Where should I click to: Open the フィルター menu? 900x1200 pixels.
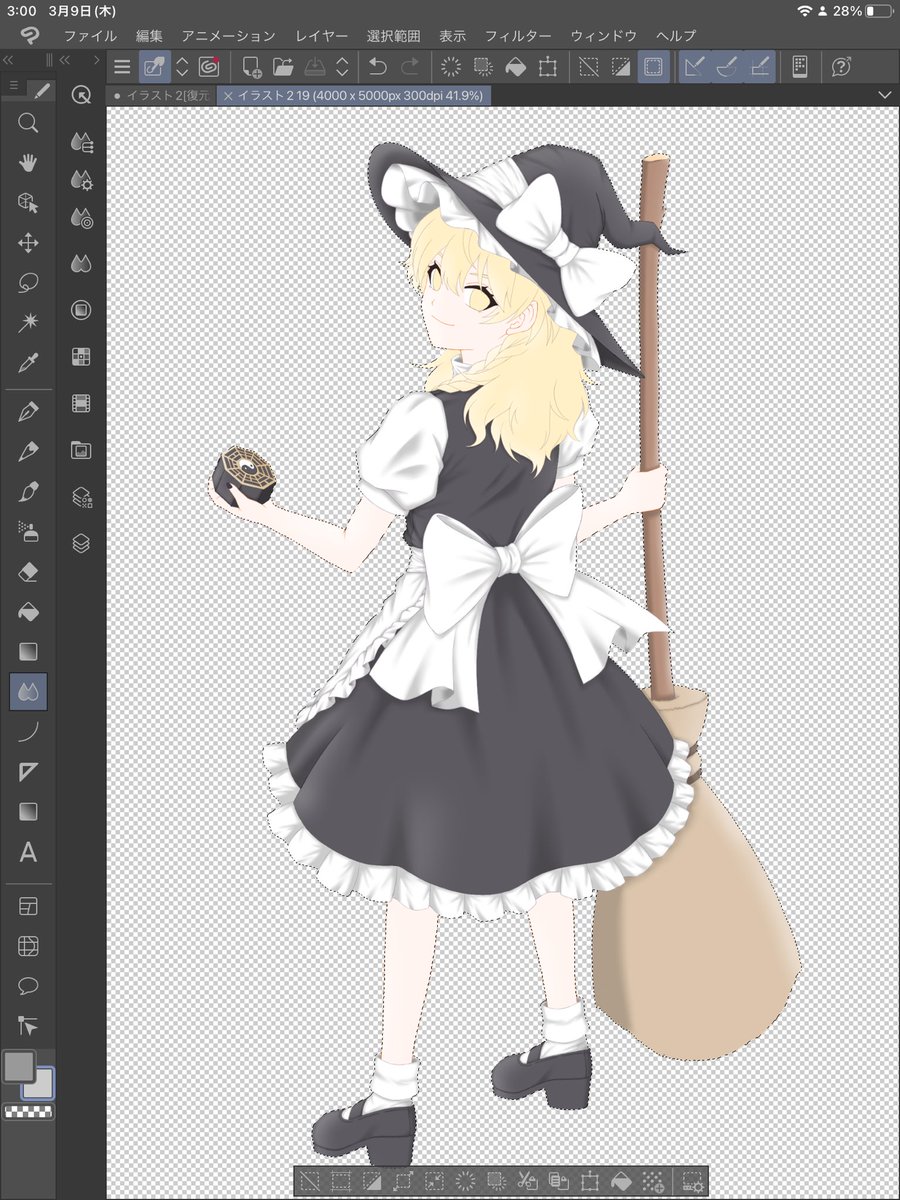(518, 35)
